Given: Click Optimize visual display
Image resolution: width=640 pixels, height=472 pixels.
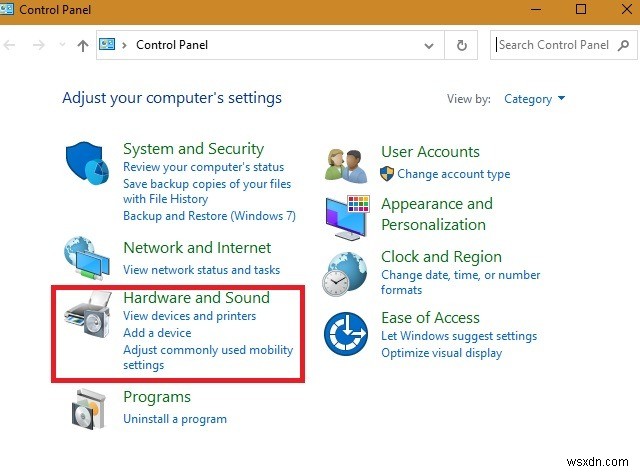Looking at the screenshot, I should [x=441, y=353].
